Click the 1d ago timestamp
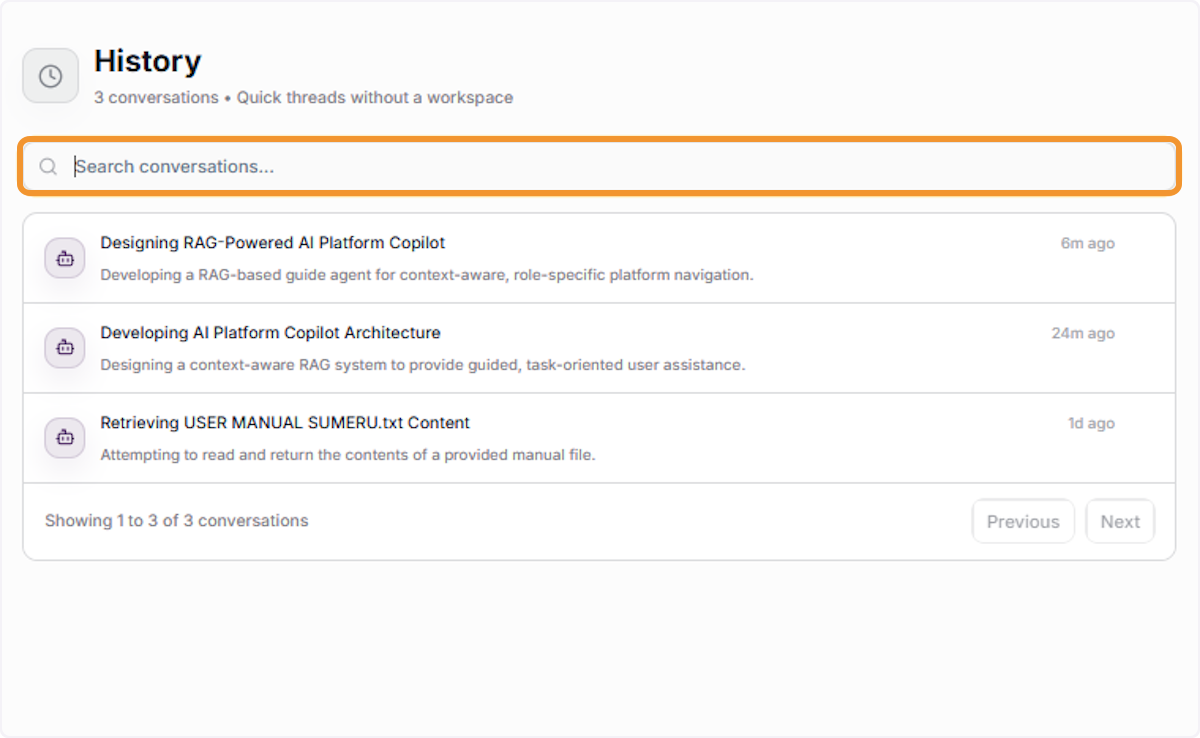The width and height of the screenshot is (1200, 738). pyautogui.click(x=1091, y=424)
